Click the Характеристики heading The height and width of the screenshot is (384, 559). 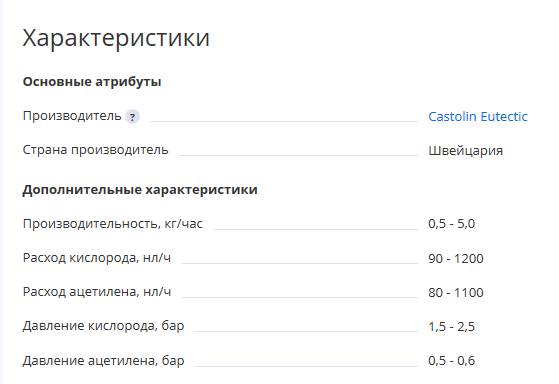point(116,38)
